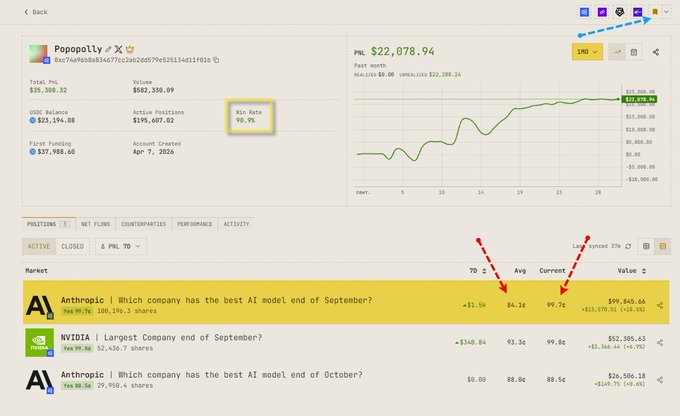Click the Avg column header

pyautogui.click(x=520, y=271)
